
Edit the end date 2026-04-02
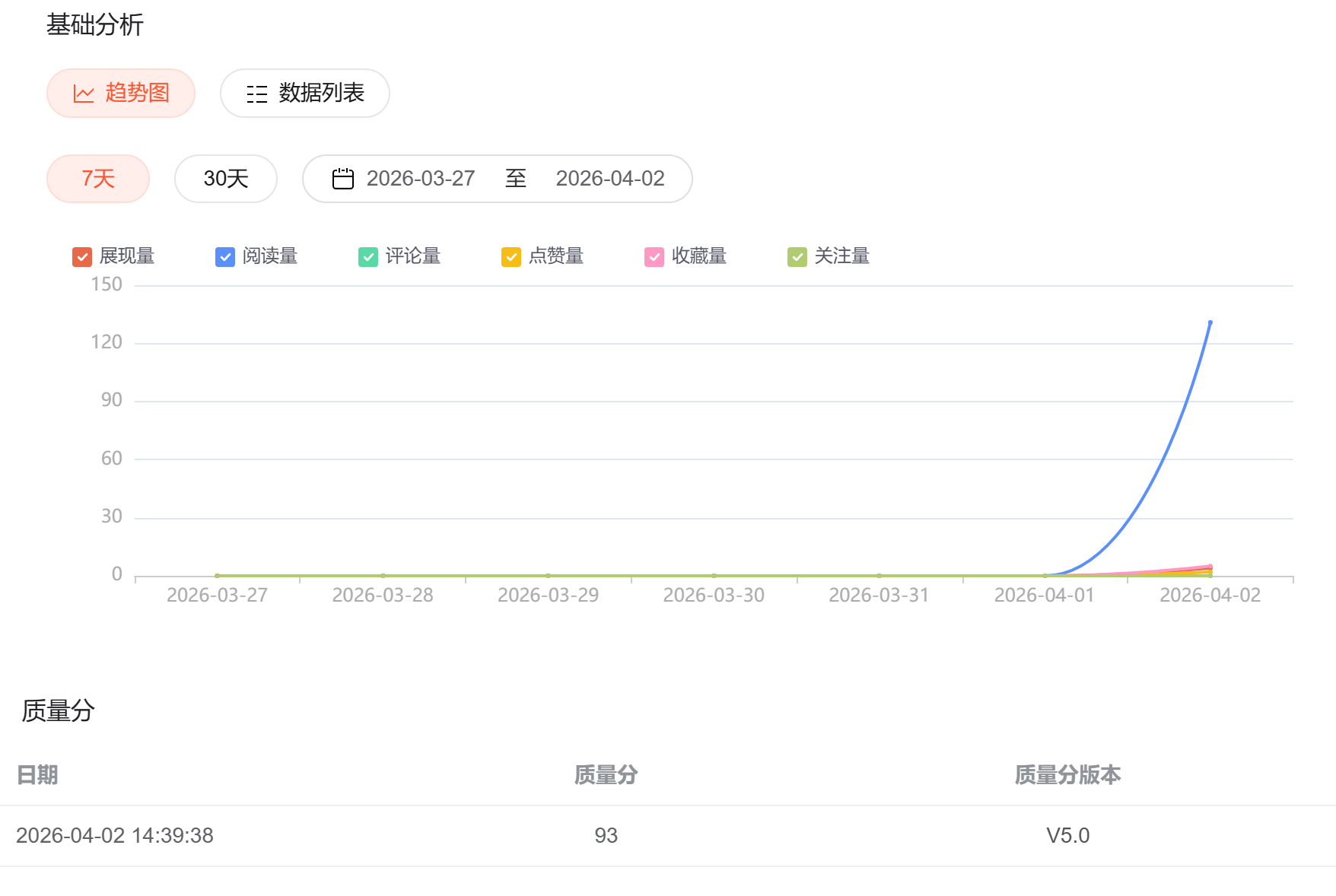click(x=609, y=179)
